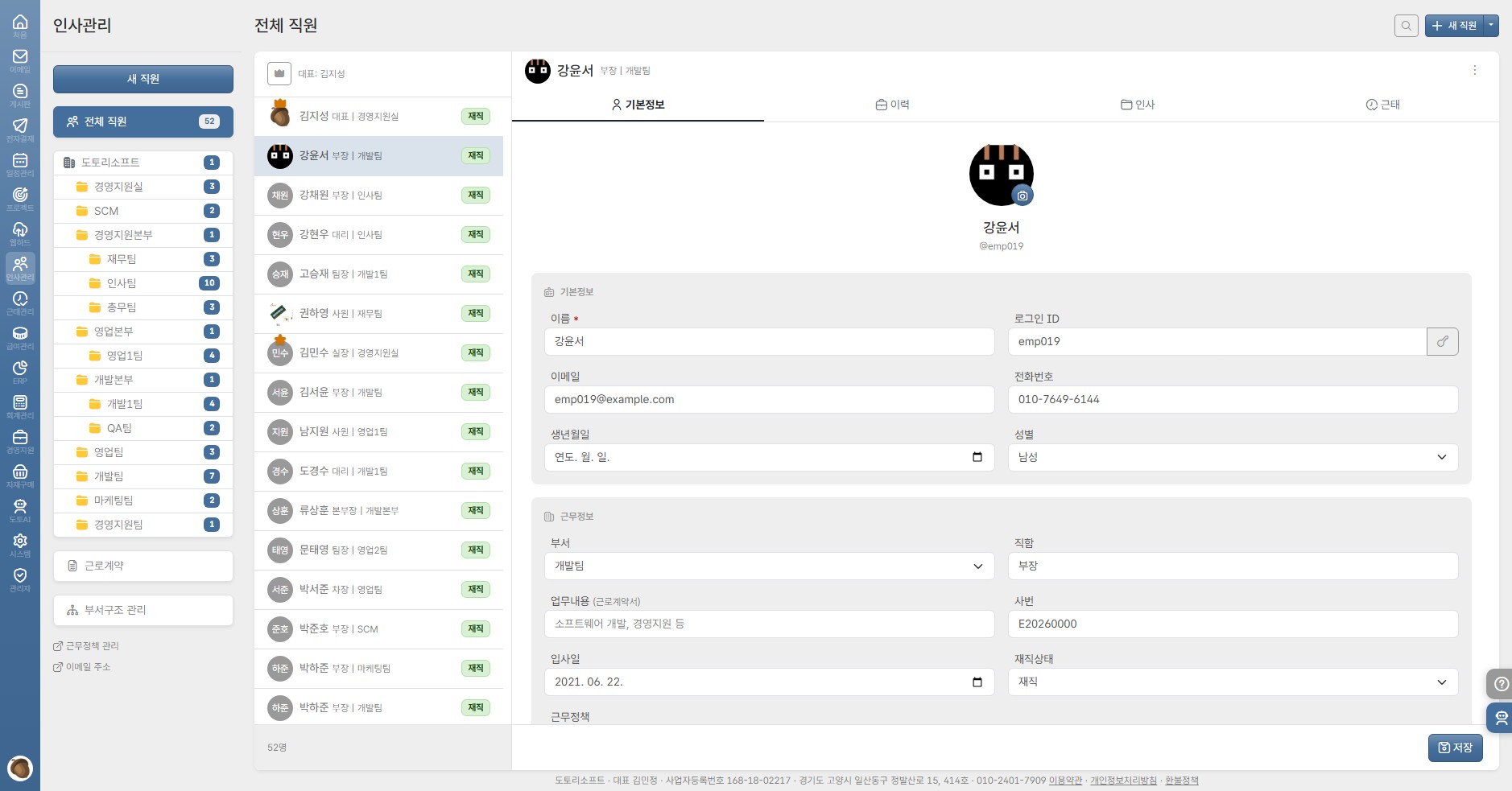
Task: Go to 일정관리 calendar icon
Action: click(x=20, y=164)
